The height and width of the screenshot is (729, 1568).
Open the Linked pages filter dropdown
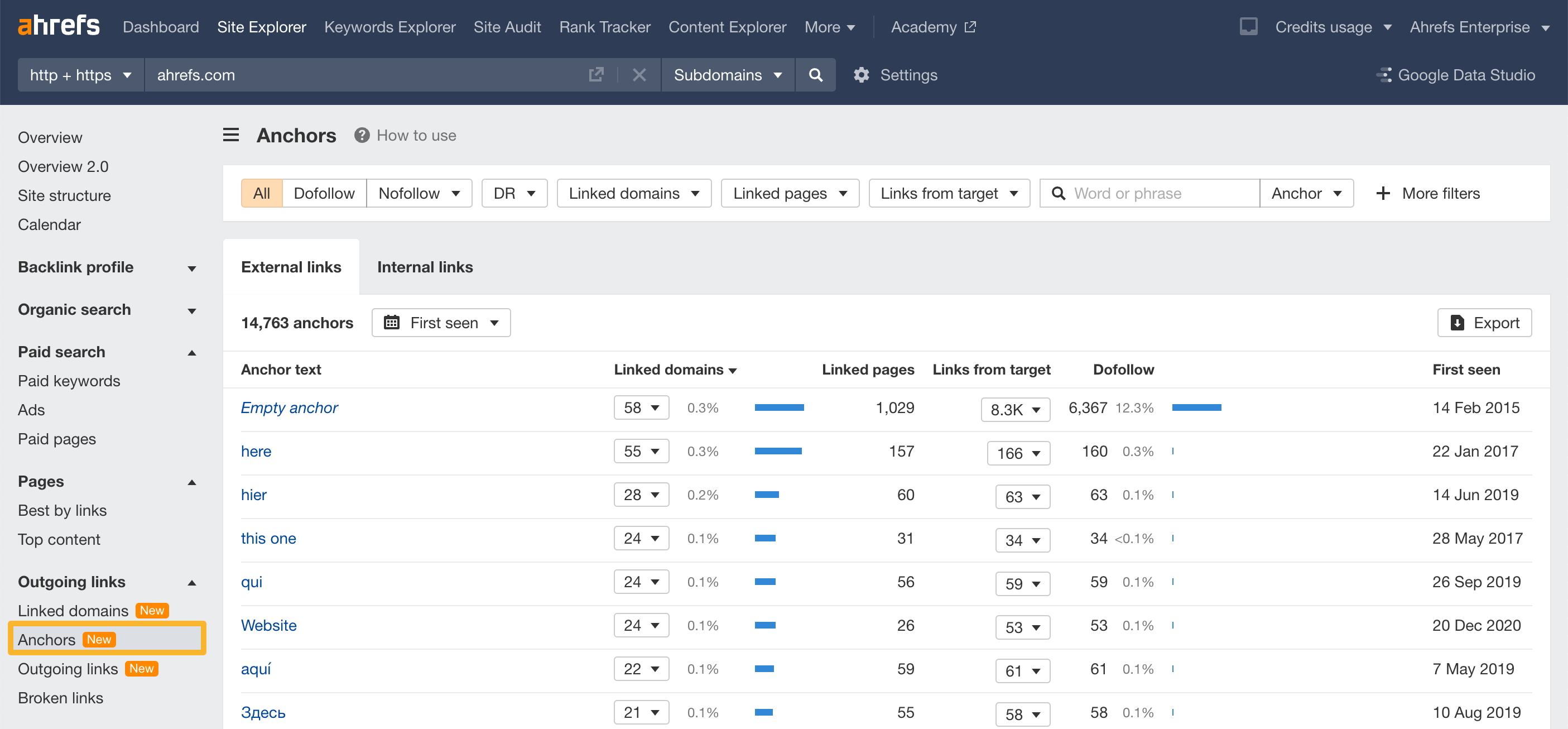point(790,193)
